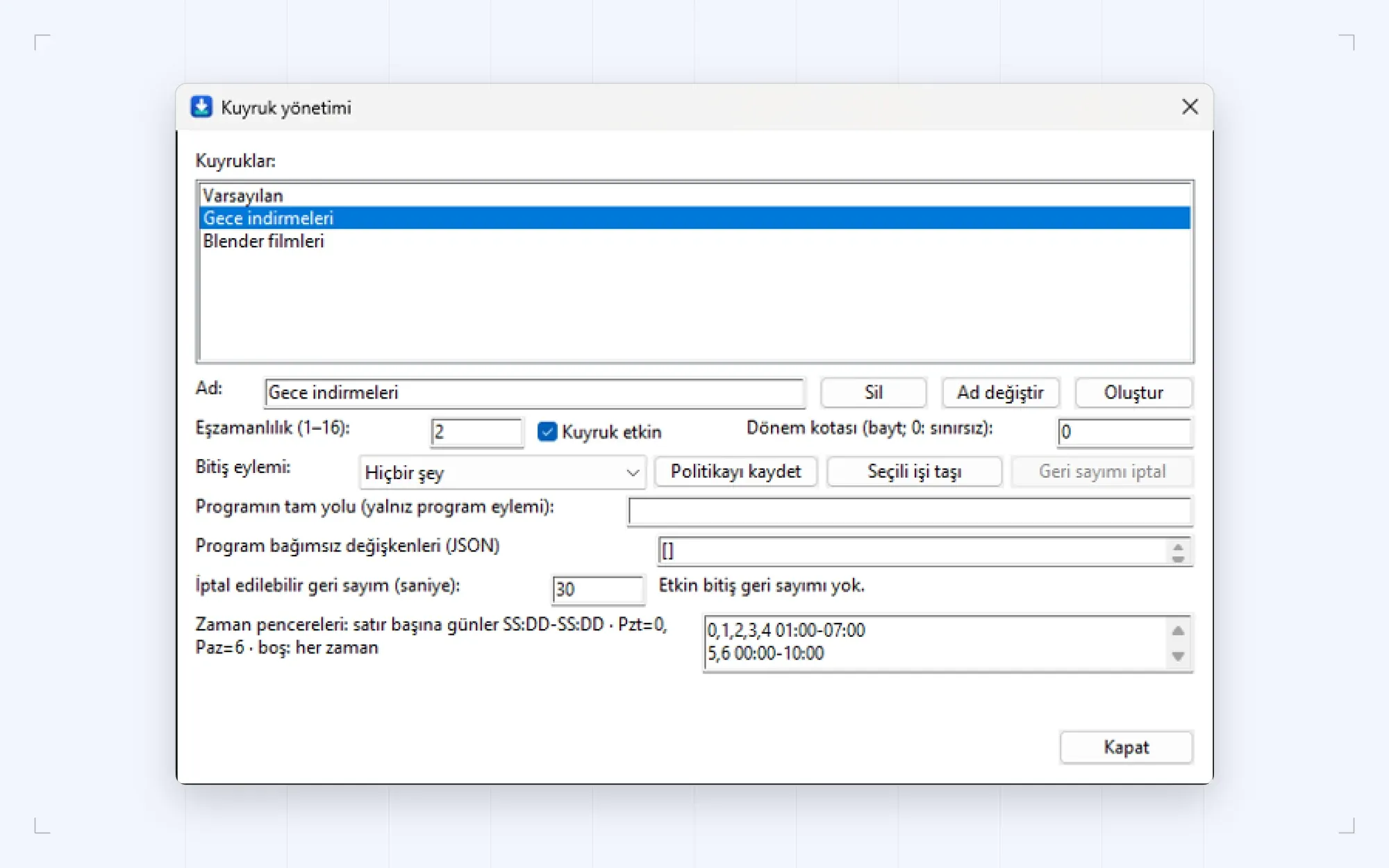This screenshot has width=1389, height=868.
Task: Click the Kapat button
Action: tap(1126, 748)
